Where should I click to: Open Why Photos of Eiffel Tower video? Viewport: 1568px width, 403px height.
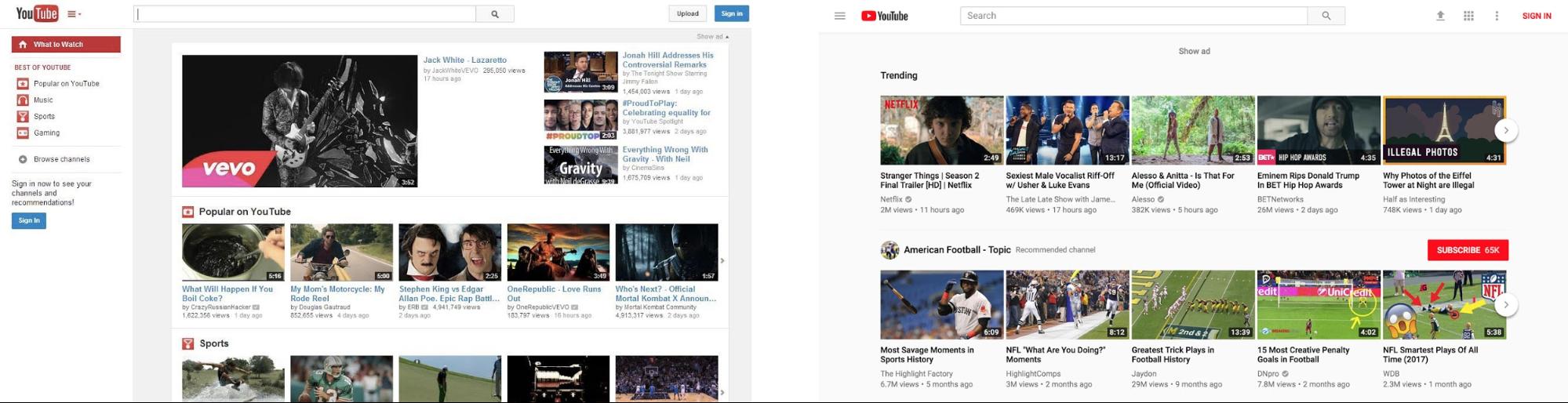(x=1444, y=130)
